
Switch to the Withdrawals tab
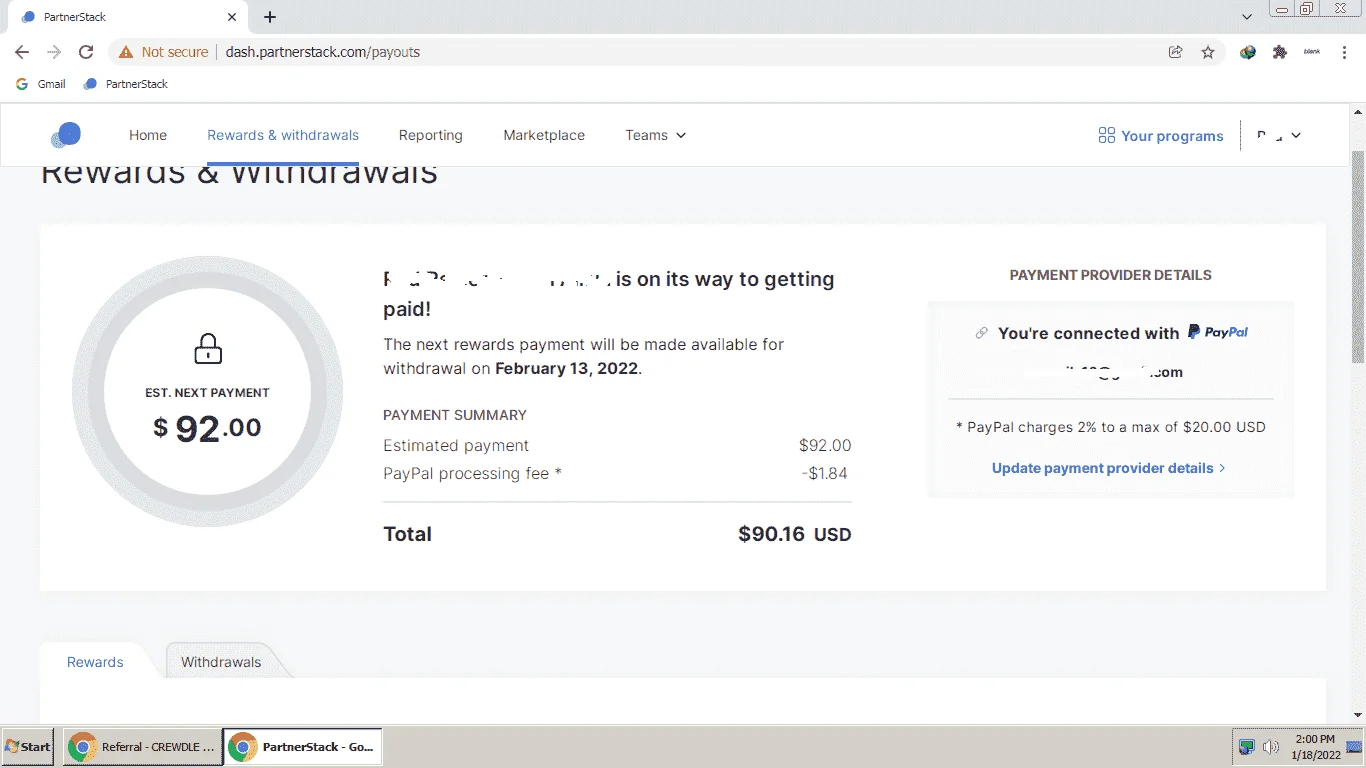click(x=221, y=662)
